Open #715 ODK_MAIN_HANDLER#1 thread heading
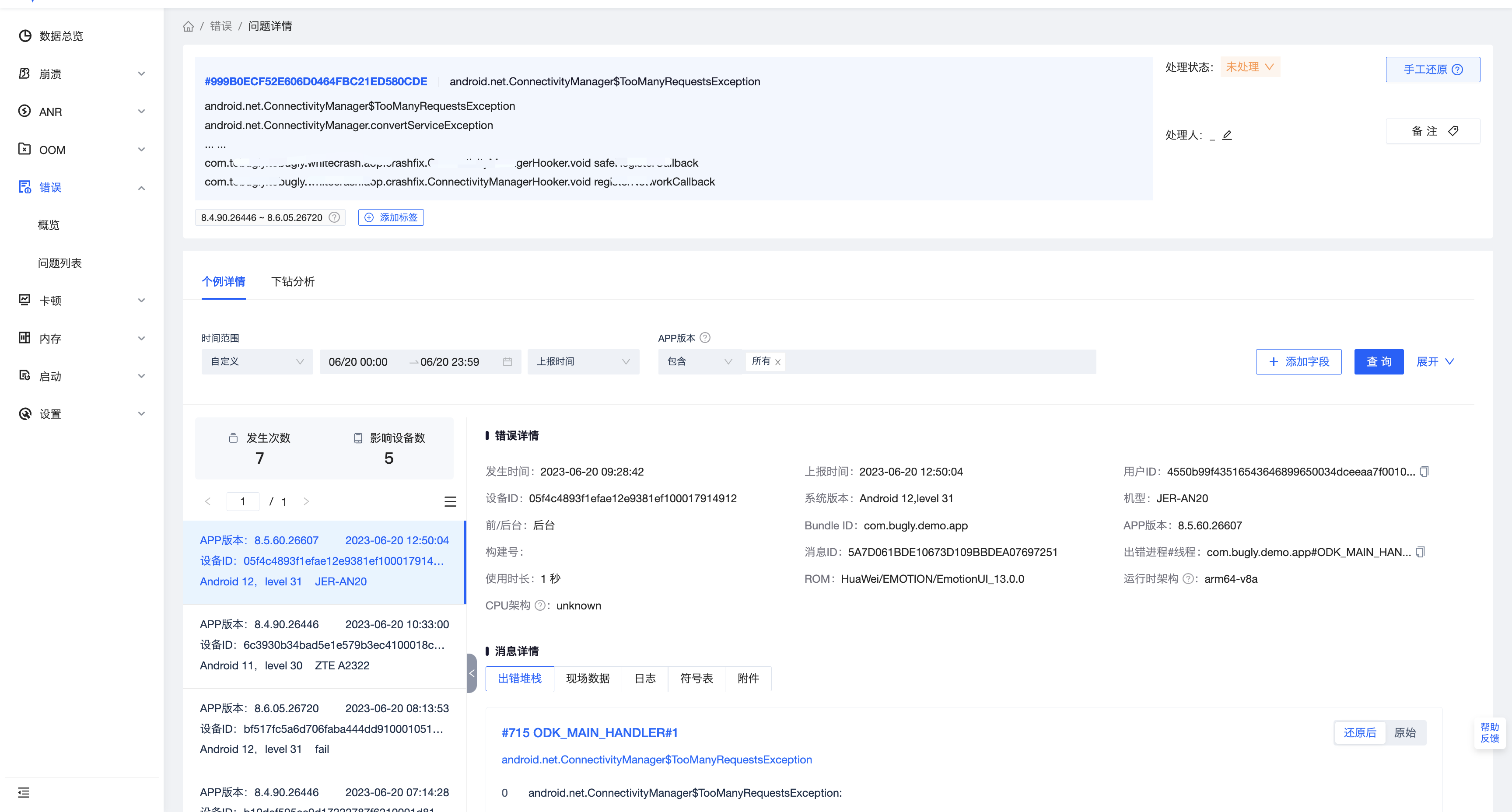The image size is (1512, 812). click(589, 733)
